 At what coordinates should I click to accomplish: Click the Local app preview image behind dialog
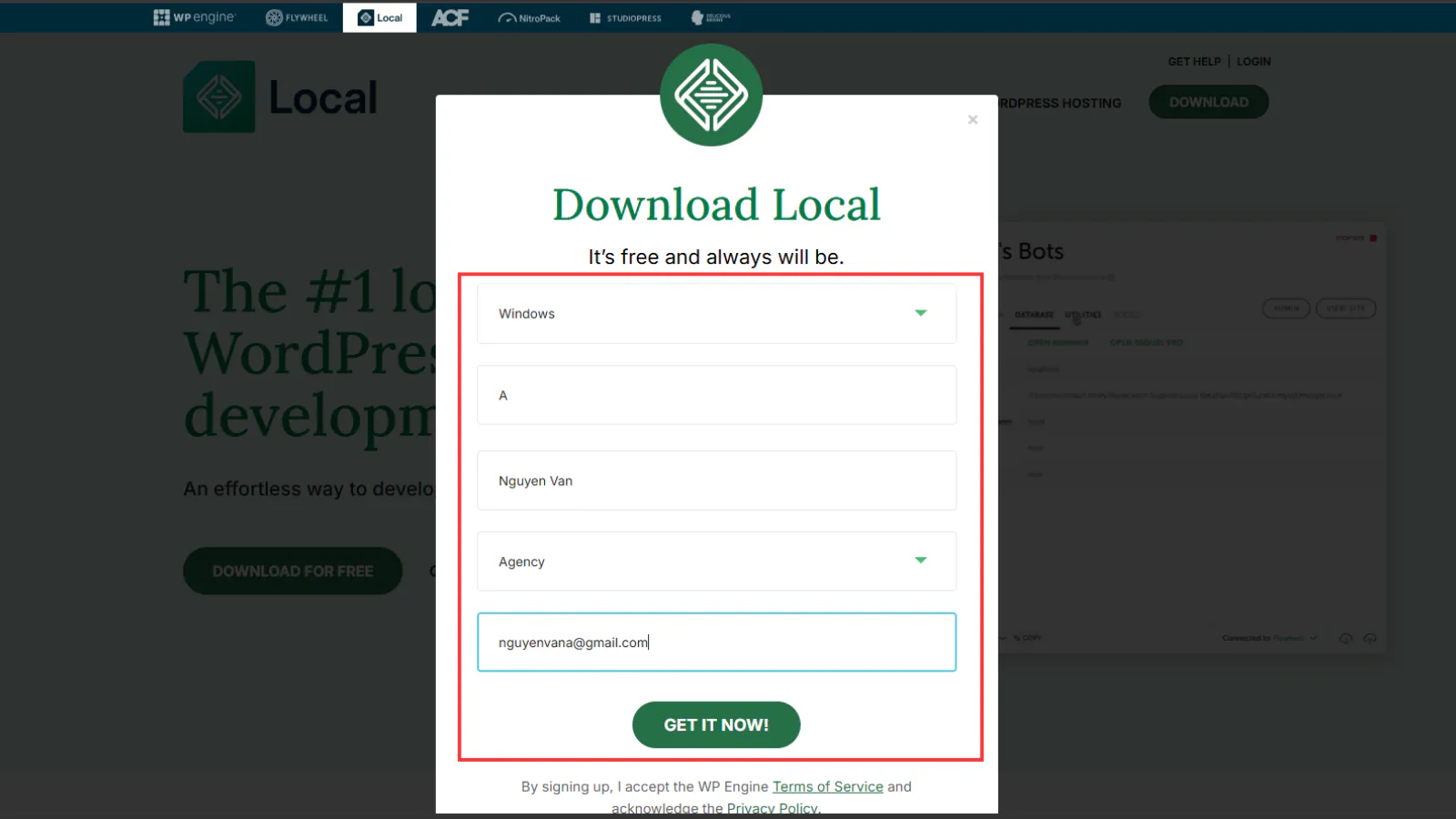click(x=1192, y=438)
